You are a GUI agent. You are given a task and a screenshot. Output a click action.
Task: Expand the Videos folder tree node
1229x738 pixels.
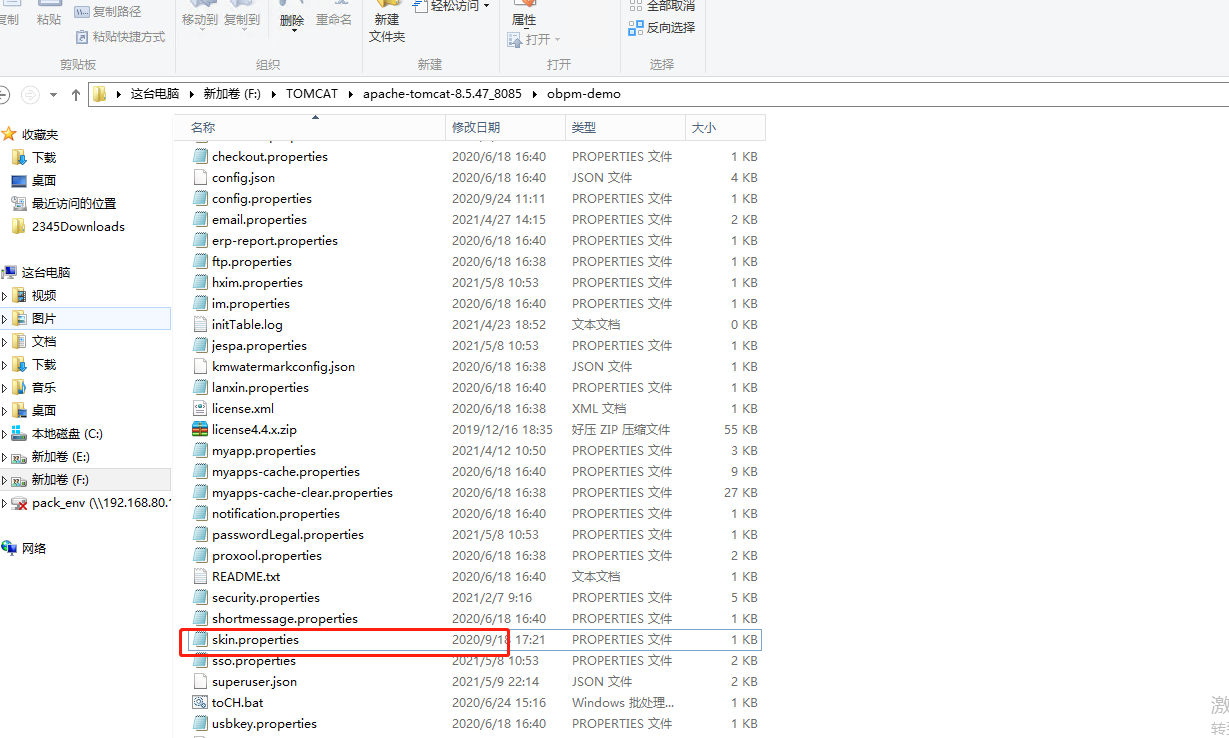coord(4,296)
